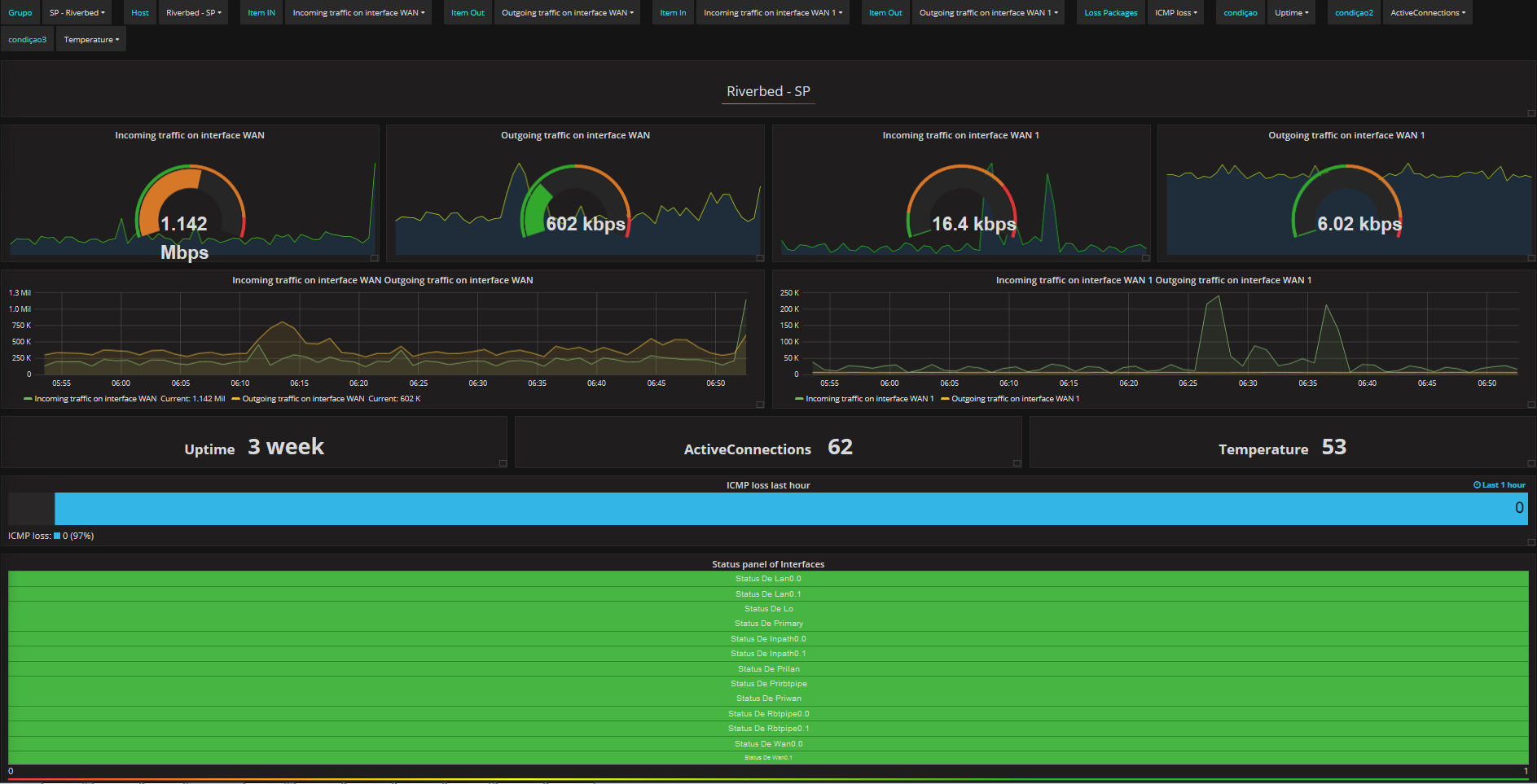This screenshot has width=1537, height=784.
Task: Open the ICMP loss last hour panel title
Action: (x=768, y=485)
